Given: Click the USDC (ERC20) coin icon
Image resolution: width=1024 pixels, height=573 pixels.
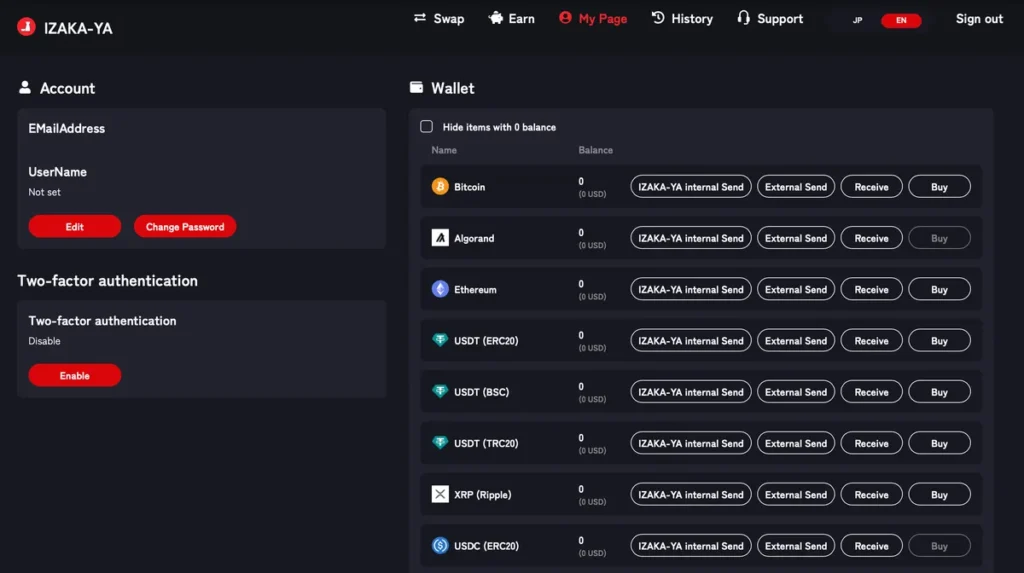Looking at the screenshot, I should [440, 546].
